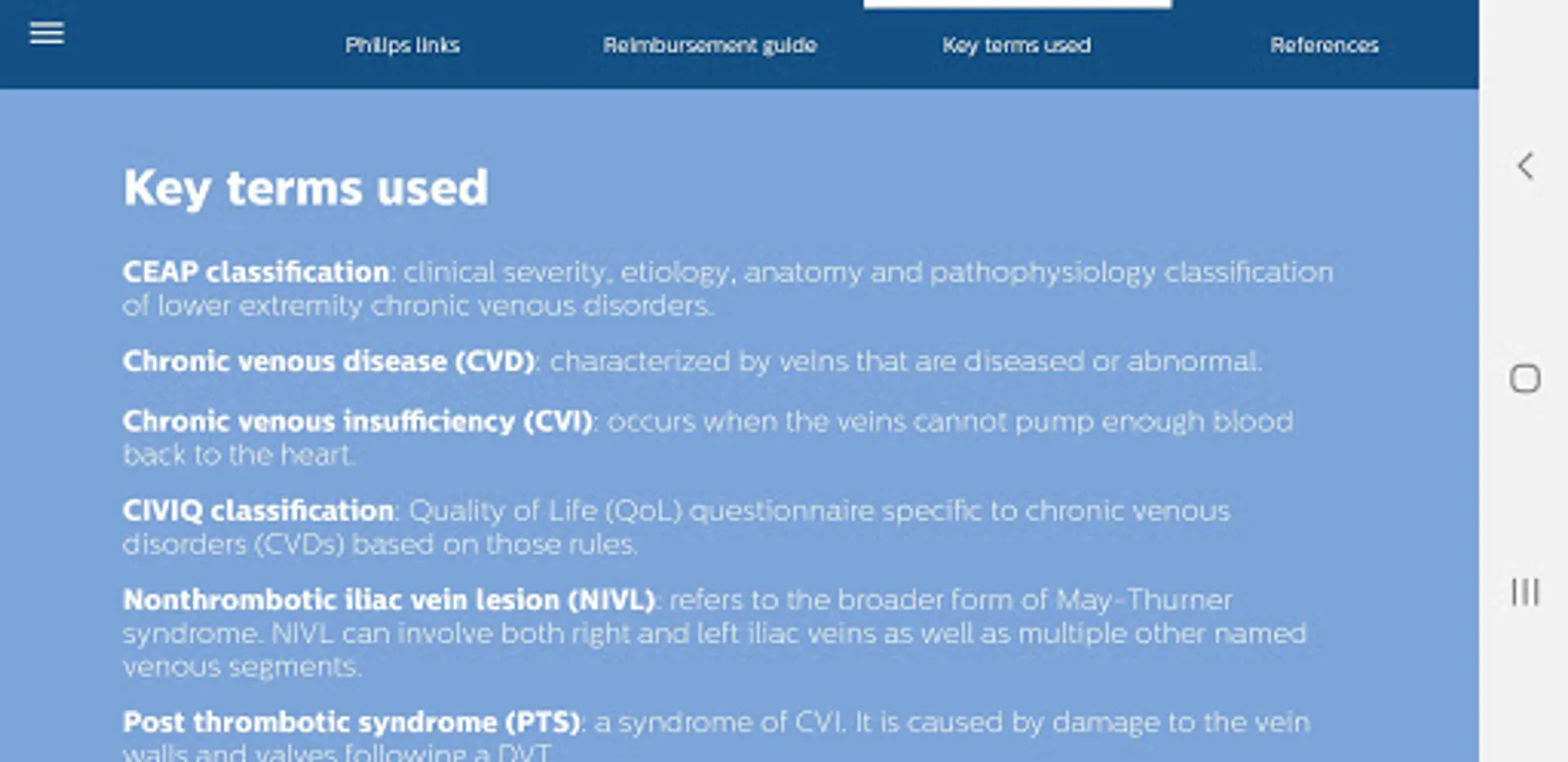Tap the Chronic venous insufficiency (CVI) term

[x=357, y=422]
